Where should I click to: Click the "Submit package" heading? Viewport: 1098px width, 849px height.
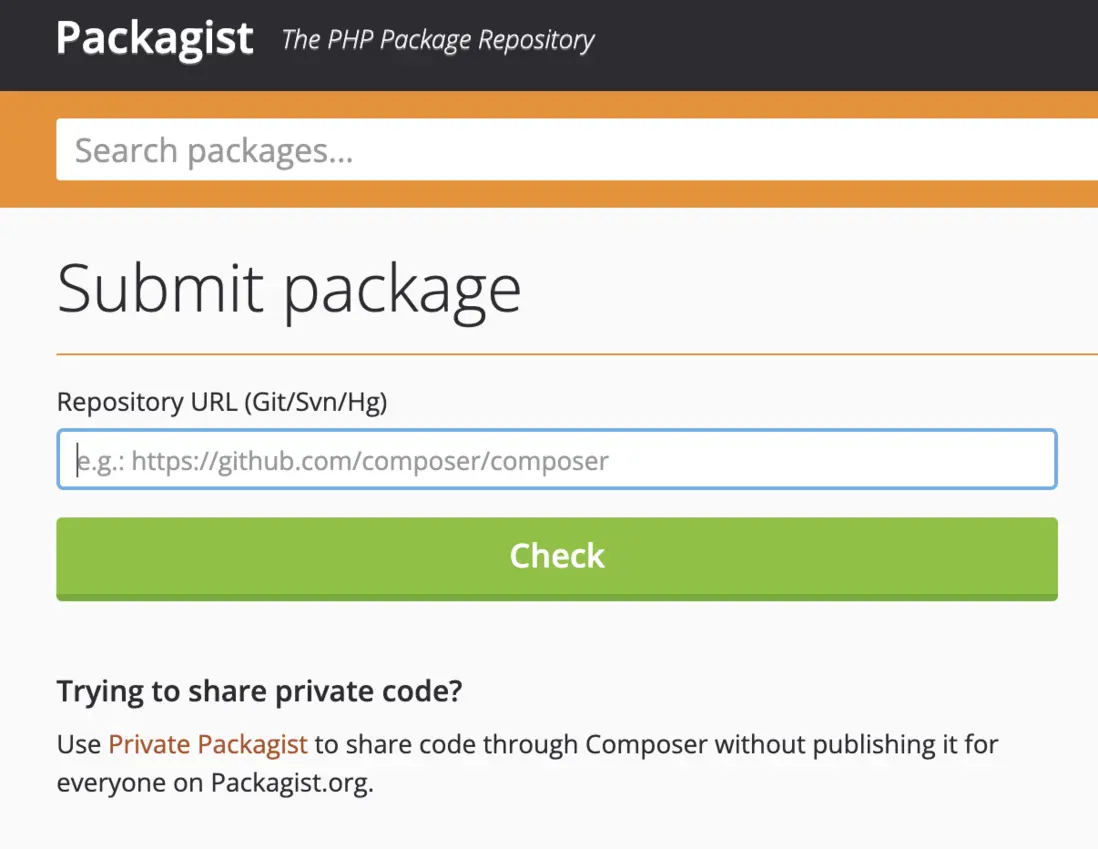point(289,288)
